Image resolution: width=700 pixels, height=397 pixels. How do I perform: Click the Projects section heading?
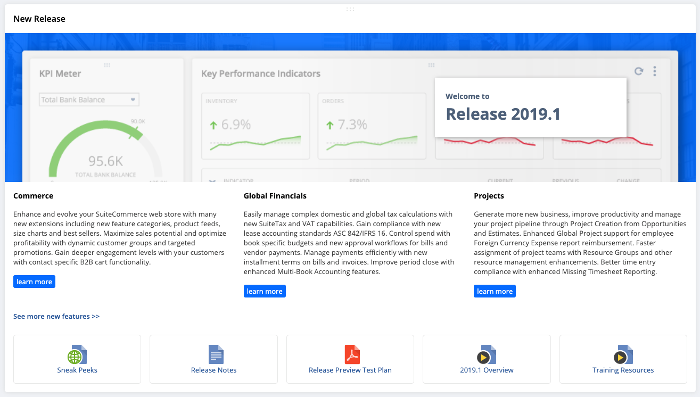point(489,196)
